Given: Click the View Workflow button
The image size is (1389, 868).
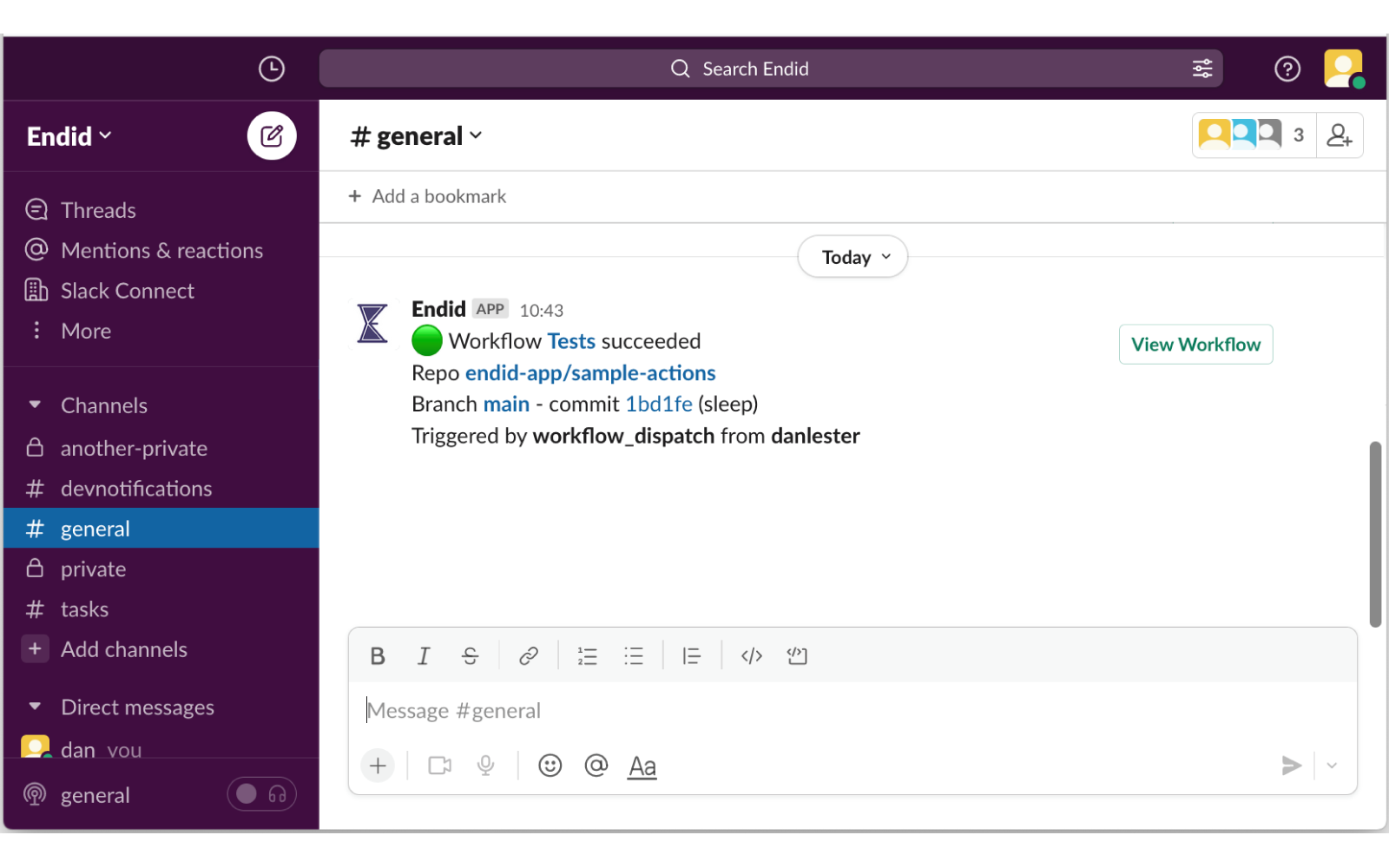Looking at the screenshot, I should click(1195, 345).
